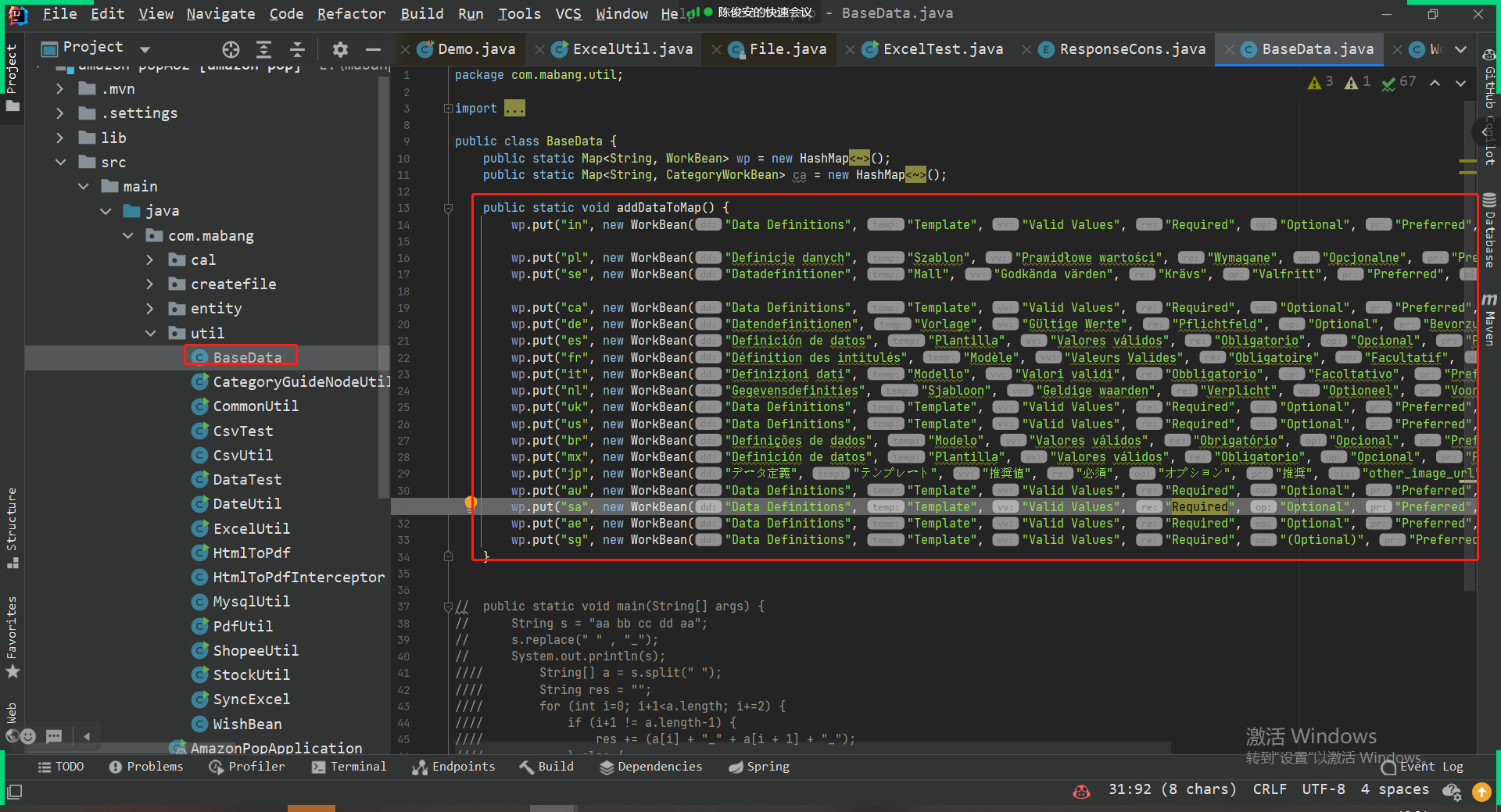Toggle fold for addDataToMap method
1501x812 pixels.
click(448, 208)
